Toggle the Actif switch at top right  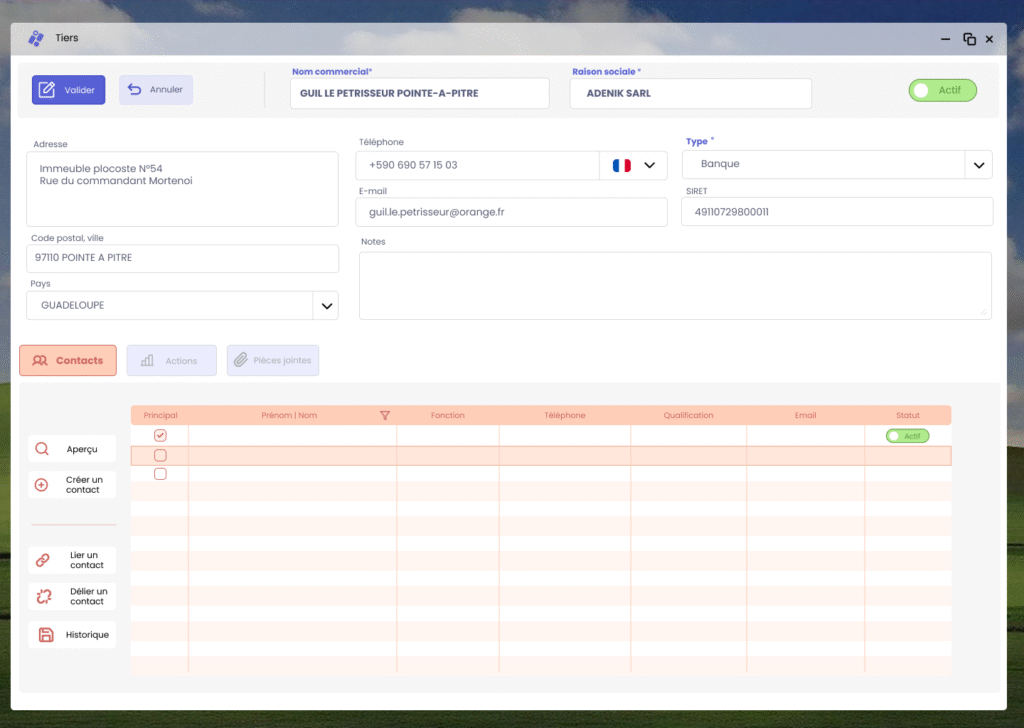pos(942,90)
